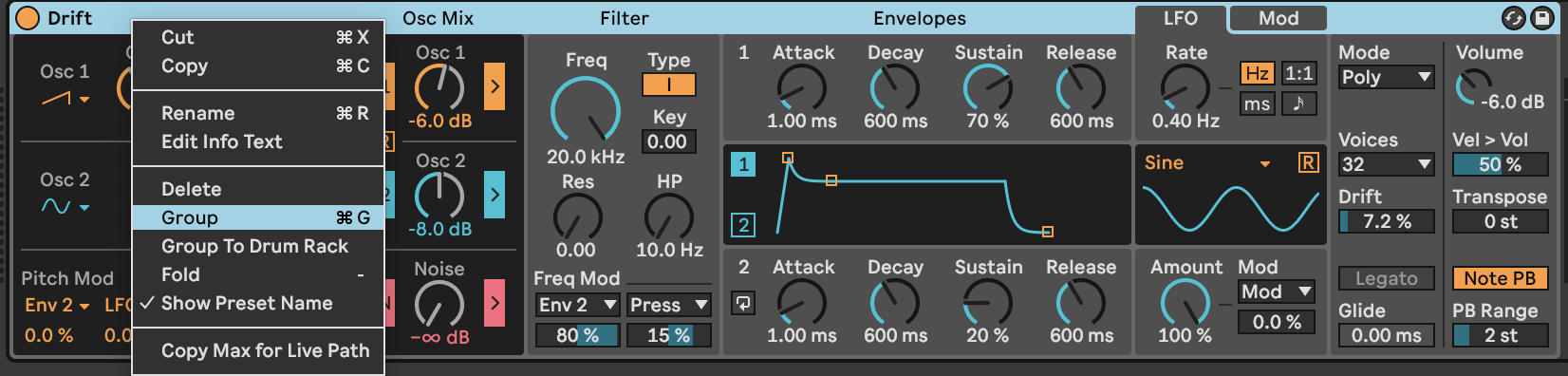Viewport: 1568px width, 376px height.
Task: Open Pitch Mod Env 2 source dropdown
Action: click(57, 305)
